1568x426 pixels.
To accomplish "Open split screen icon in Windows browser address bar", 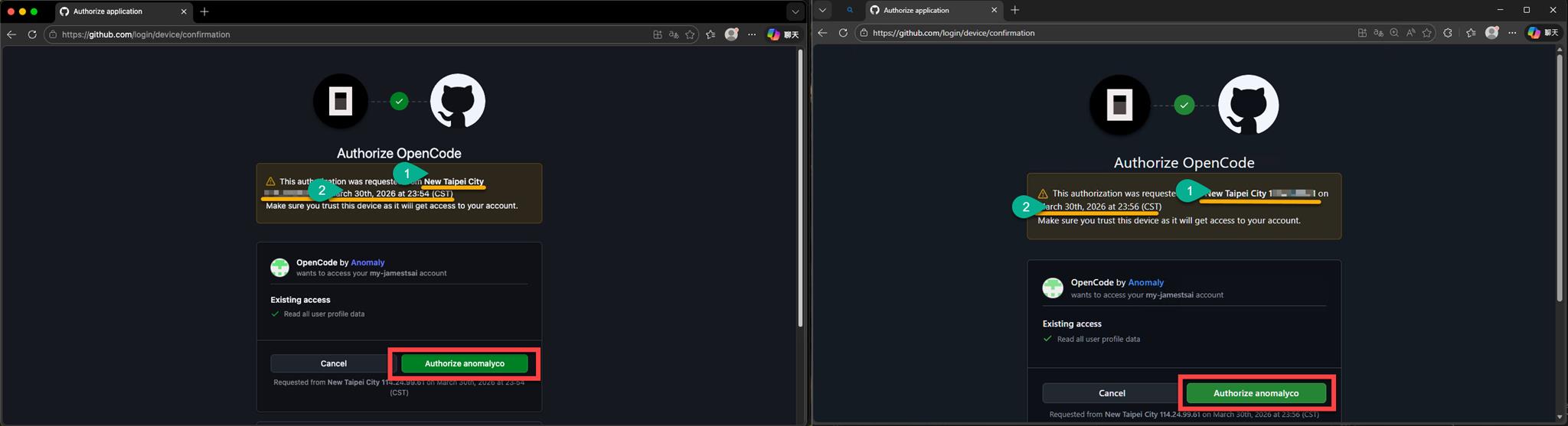I will tap(1362, 33).
